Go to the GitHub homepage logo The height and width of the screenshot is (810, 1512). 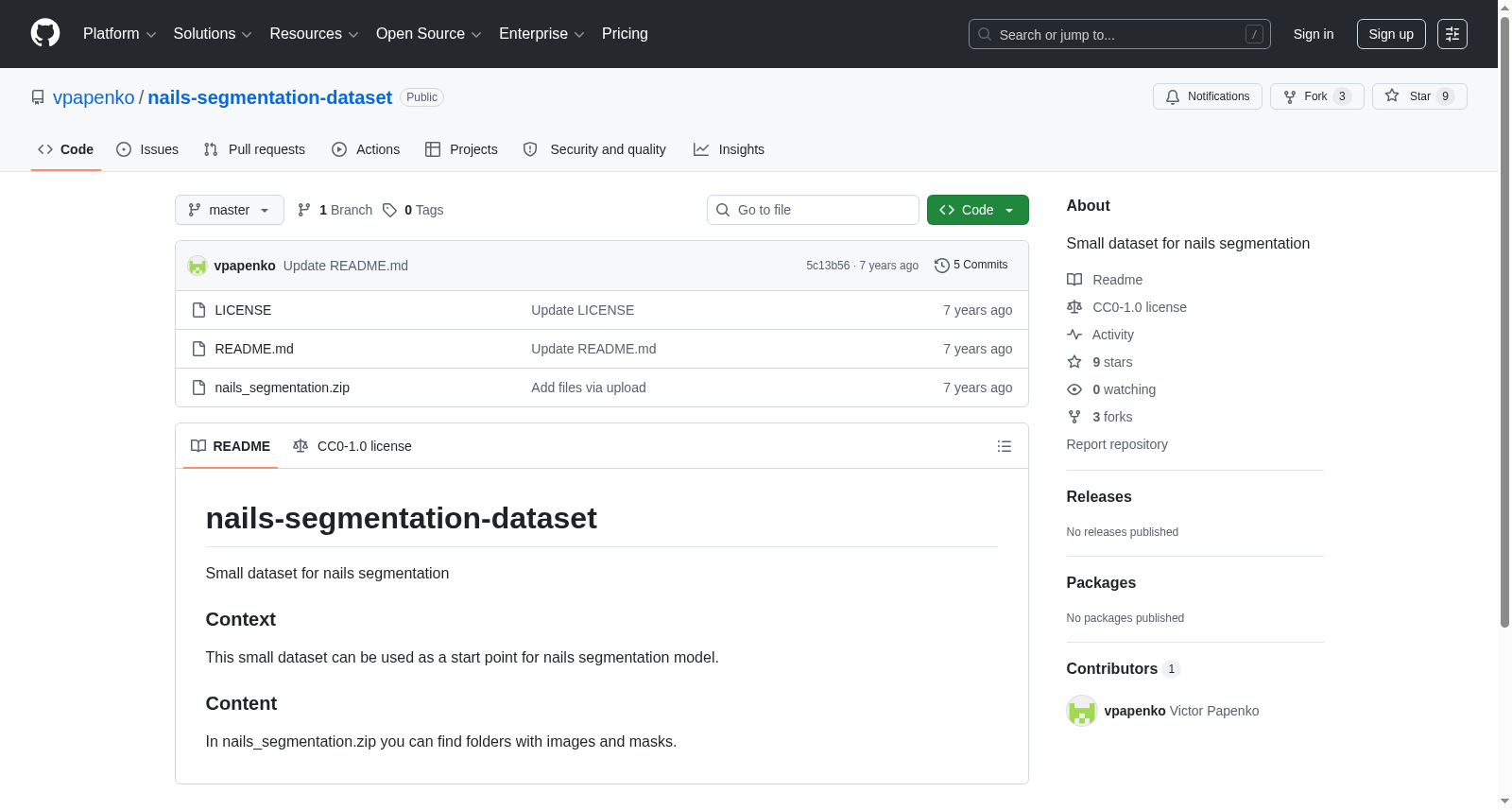pyautogui.click(x=45, y=33)
